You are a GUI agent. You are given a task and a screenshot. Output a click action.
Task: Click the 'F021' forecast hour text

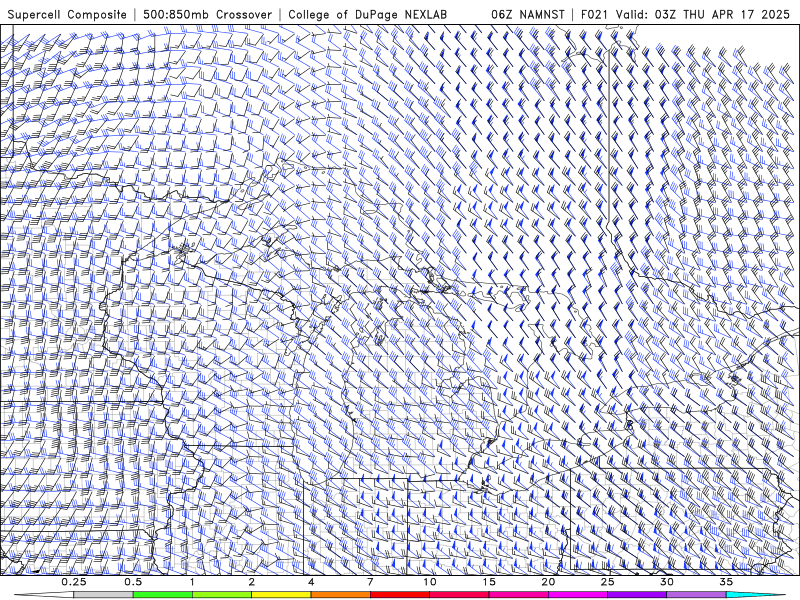tap(594, 15)
